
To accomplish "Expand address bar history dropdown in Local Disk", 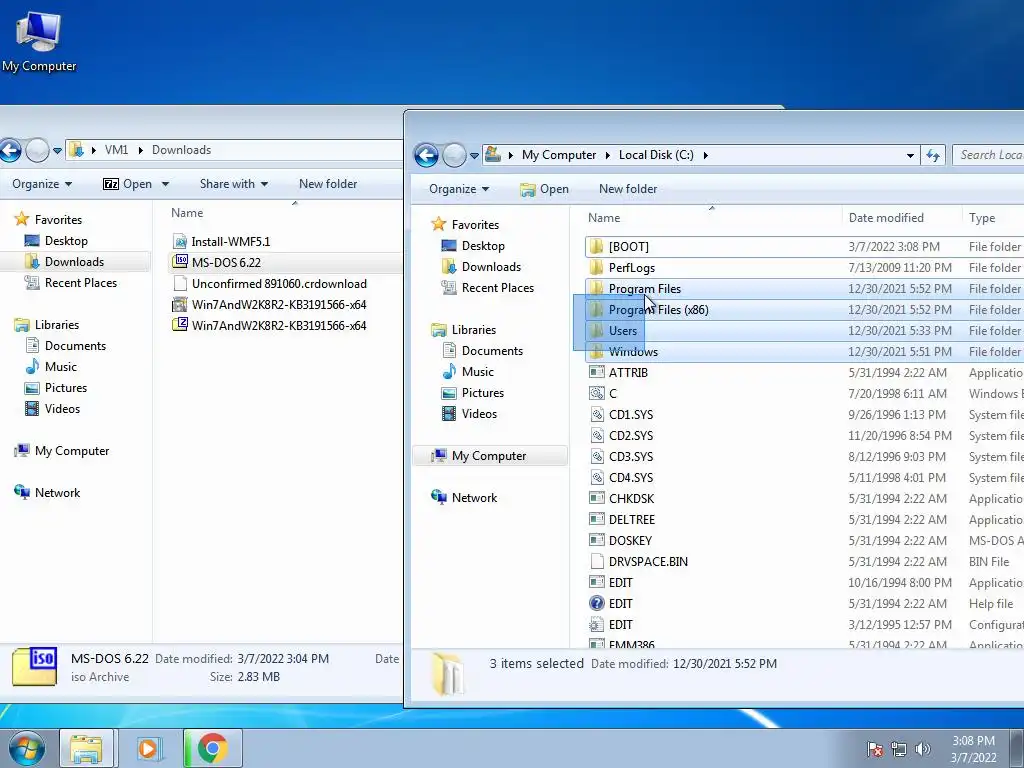I will pos(910,155).
